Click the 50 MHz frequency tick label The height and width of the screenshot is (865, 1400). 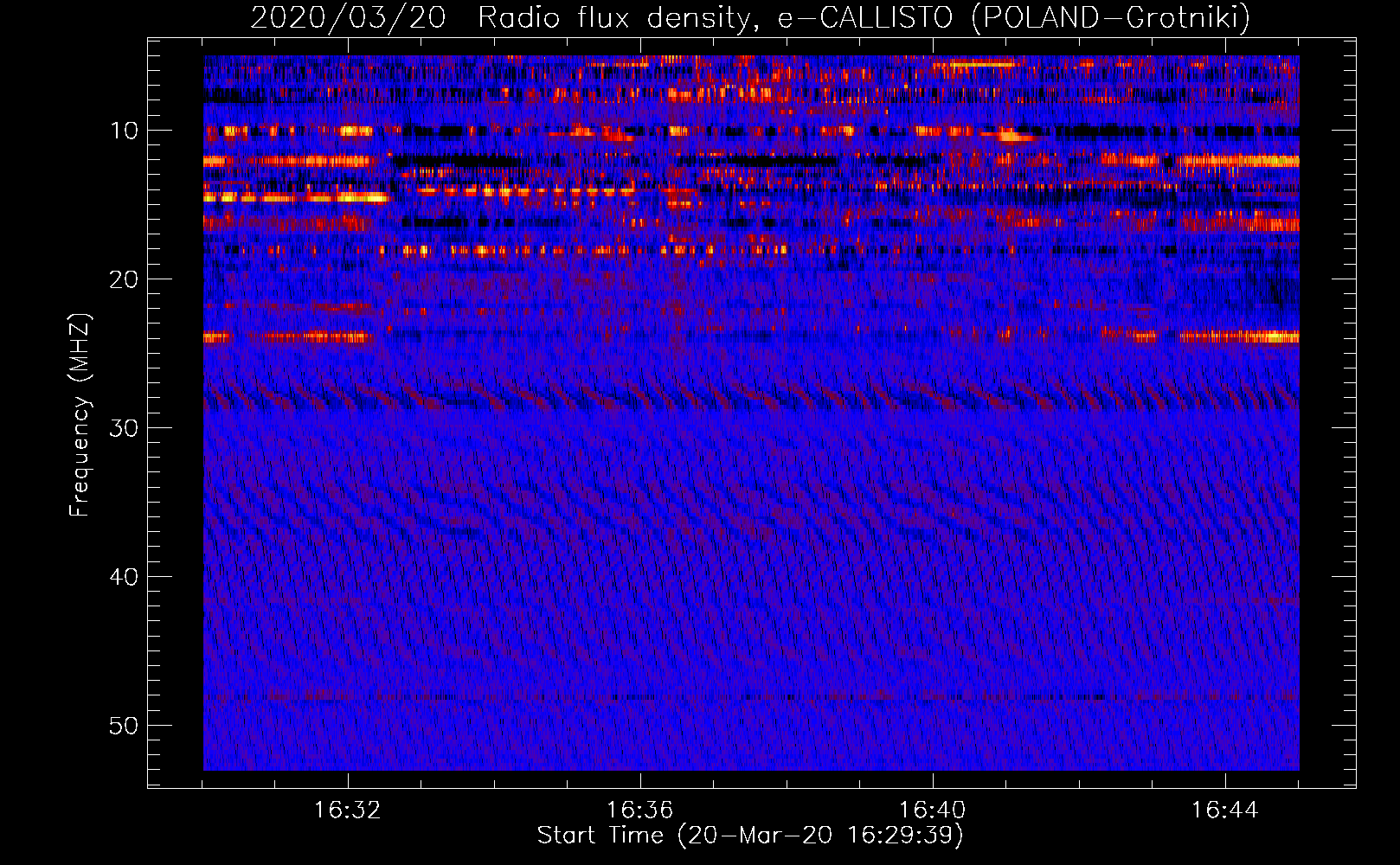coord(125,726)
